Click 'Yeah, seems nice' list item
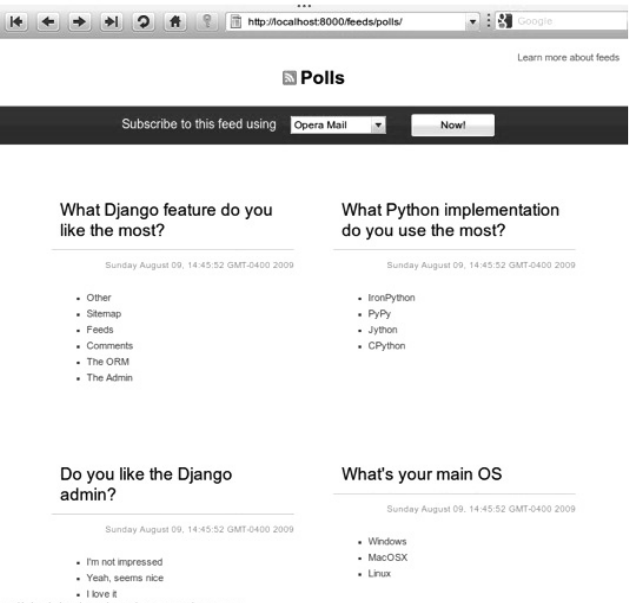Image resolution: width=629 pixels, height=603 pixels. (x=125, y=578)
